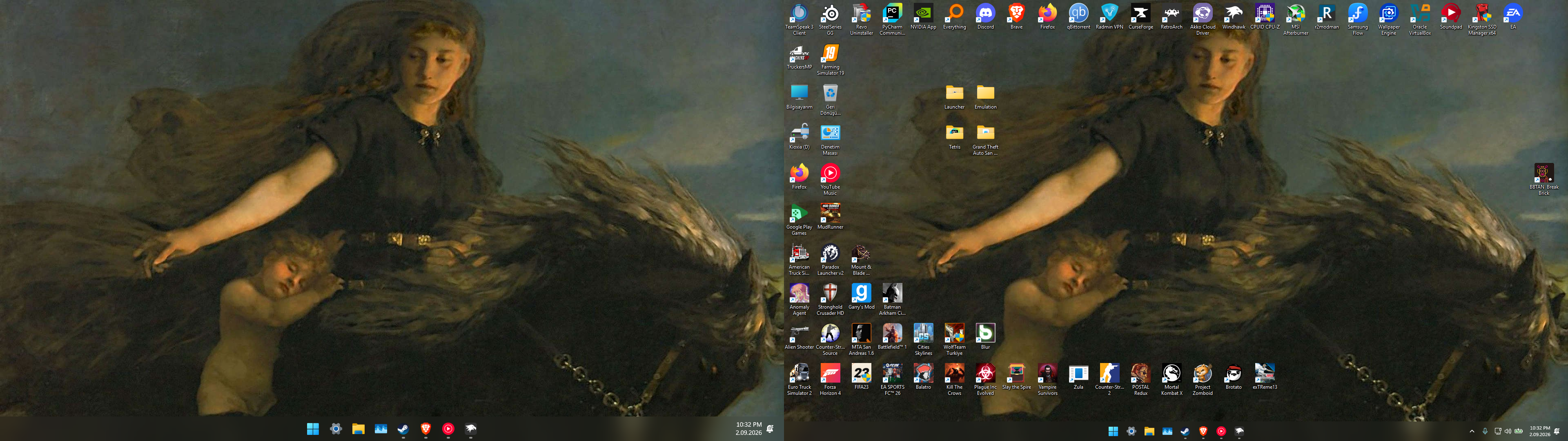Select the RetroArch shortcut

click(x=1172, y=16)
